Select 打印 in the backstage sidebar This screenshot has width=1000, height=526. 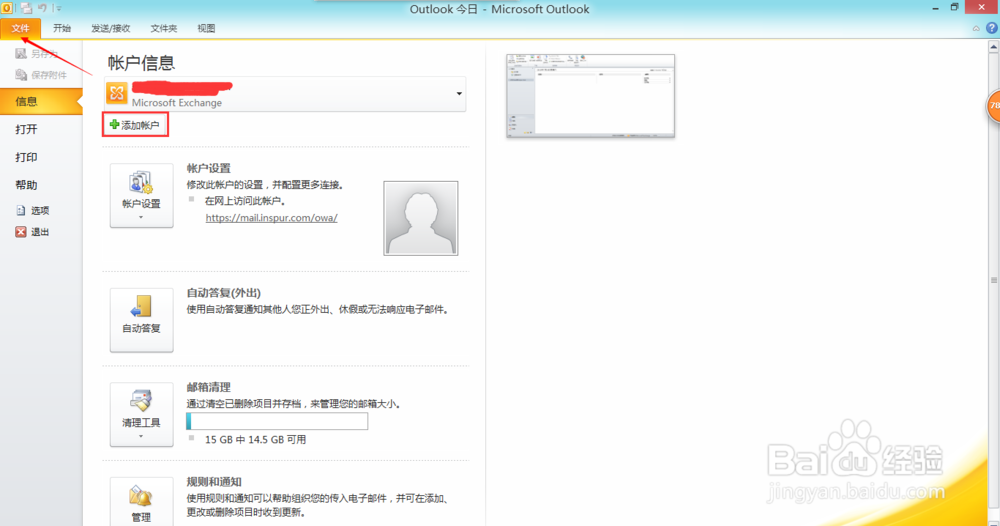pyautogui.click(x=26, y=157)
